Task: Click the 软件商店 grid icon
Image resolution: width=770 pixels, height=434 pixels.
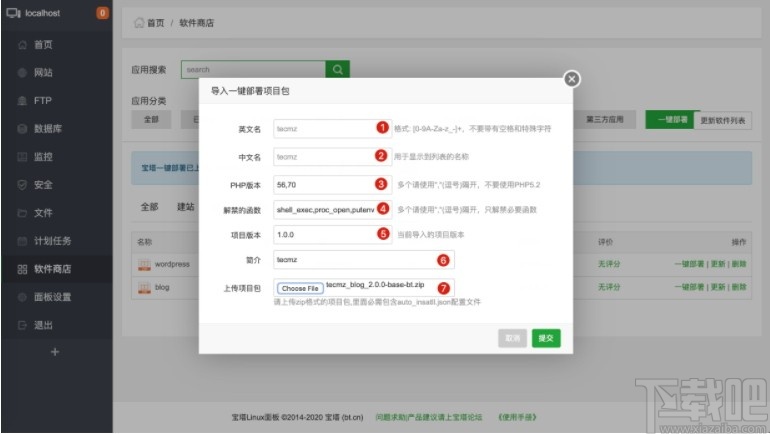Action: tap(22, 269)
